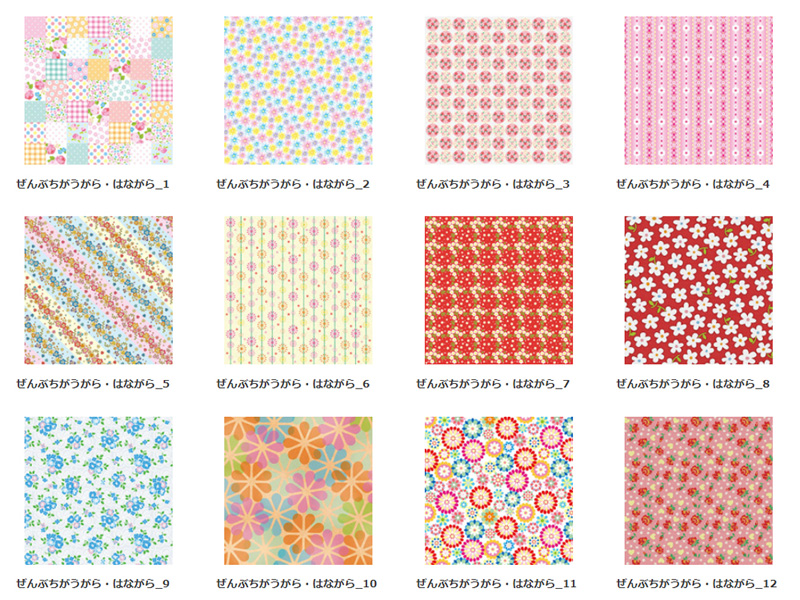Screen dimensions: 800x600
Task: Open the orange translucent petal pattern はながら_10
Action: click(298, 491)
